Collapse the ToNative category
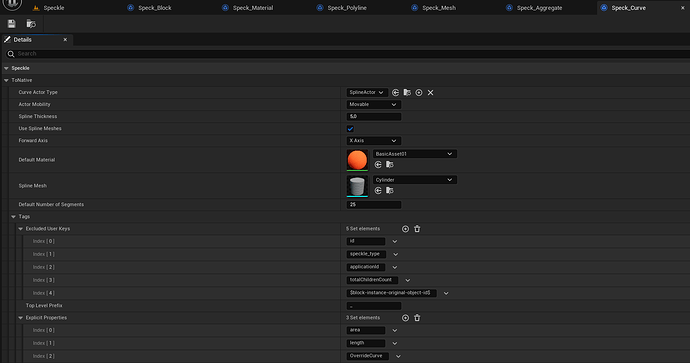 [x=6, y=80]
